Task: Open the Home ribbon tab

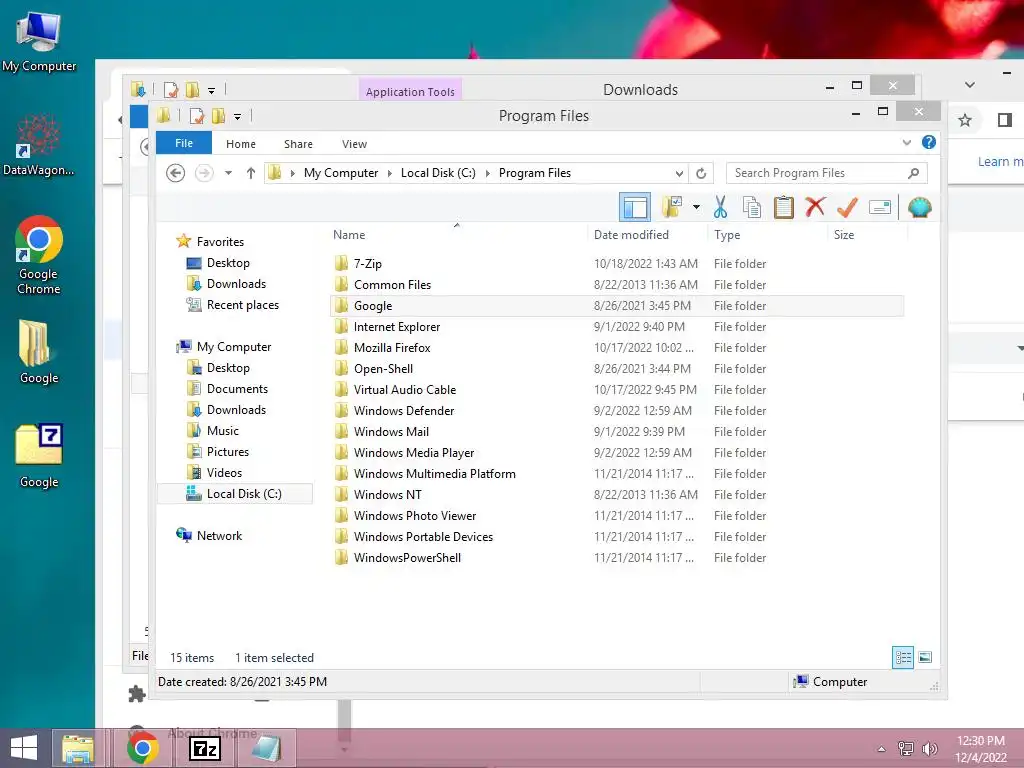Action: (x=240, y=144)
